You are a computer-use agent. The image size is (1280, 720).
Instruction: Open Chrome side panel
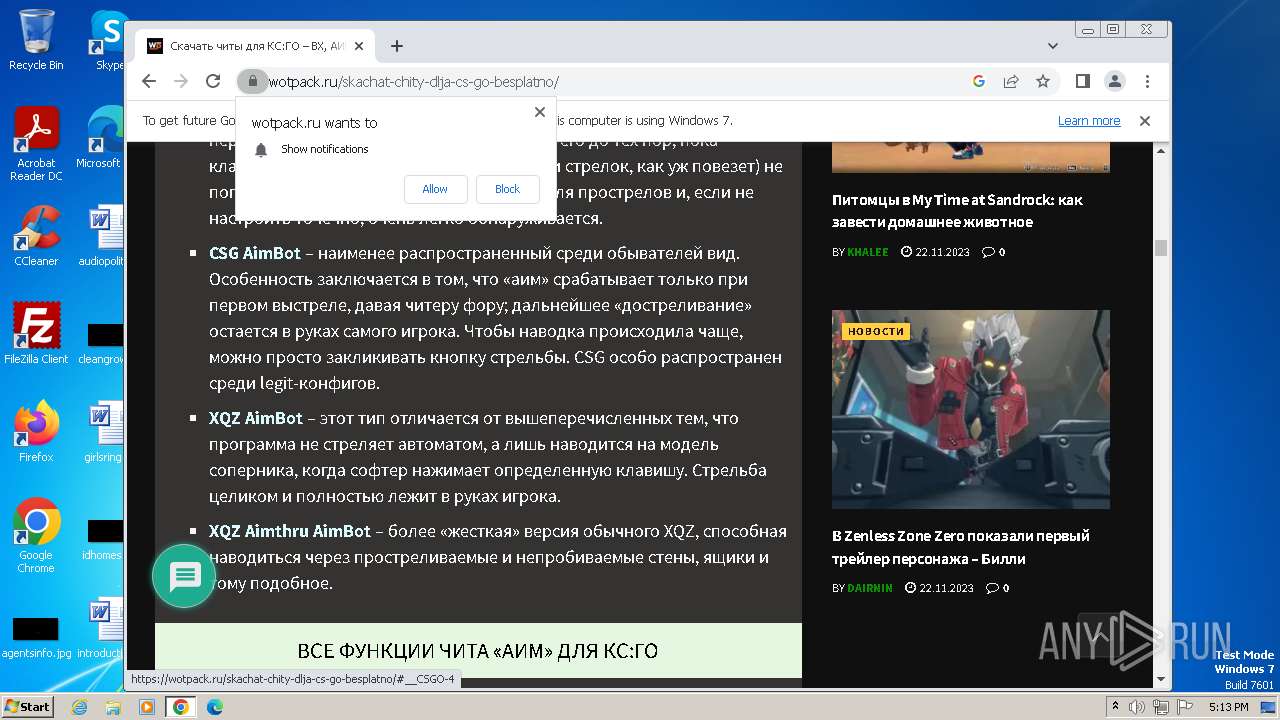coord(1082,81)
